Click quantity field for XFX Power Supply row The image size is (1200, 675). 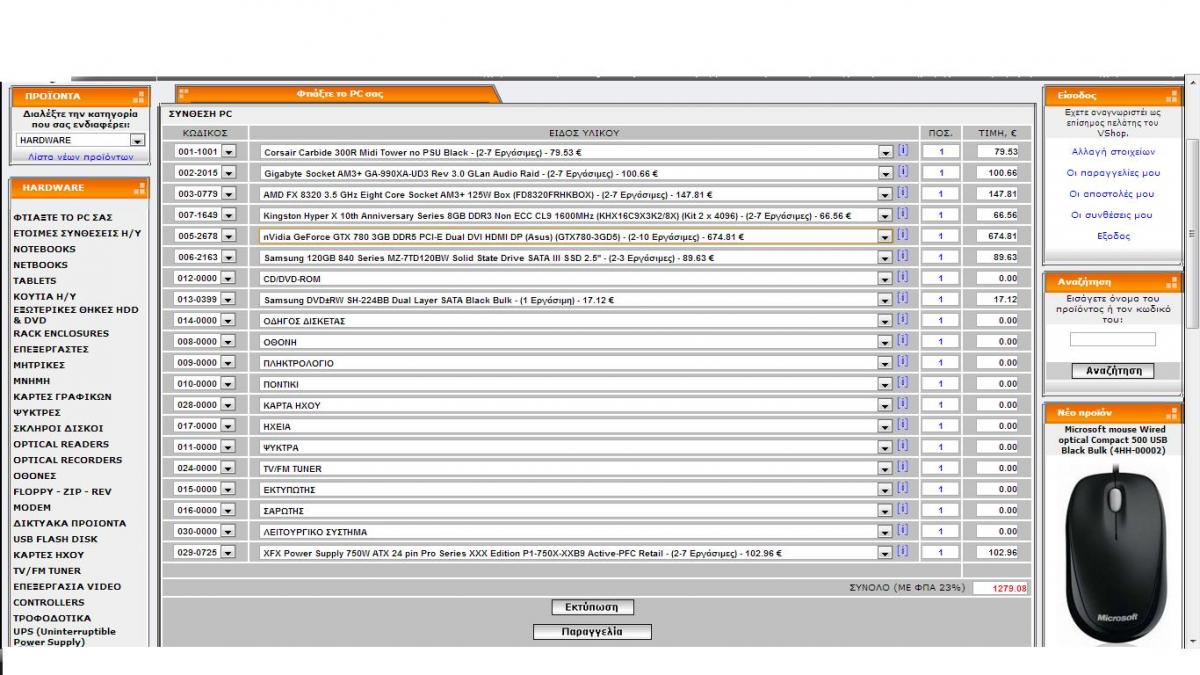pyautogui.click(x=941, y=552)
